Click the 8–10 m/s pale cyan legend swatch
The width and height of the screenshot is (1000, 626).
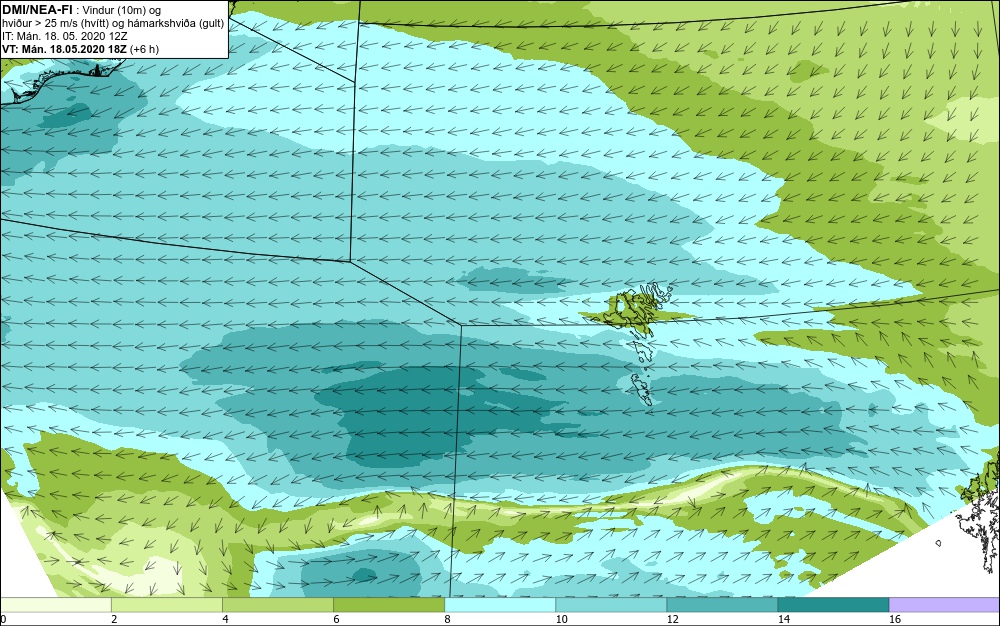click(x=499, y=605)
